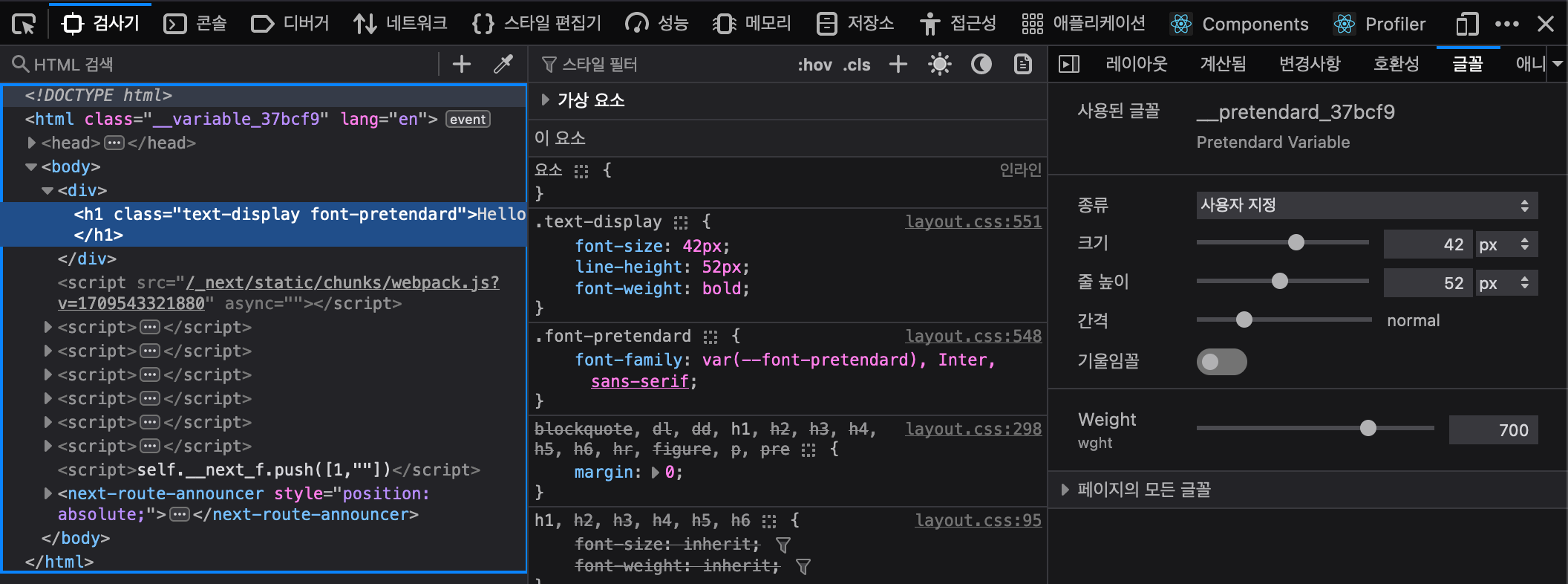Click the selector highlighter for .font-pretendard
This screenshot has width=1568, height=584.
click(x=710, y=337)
